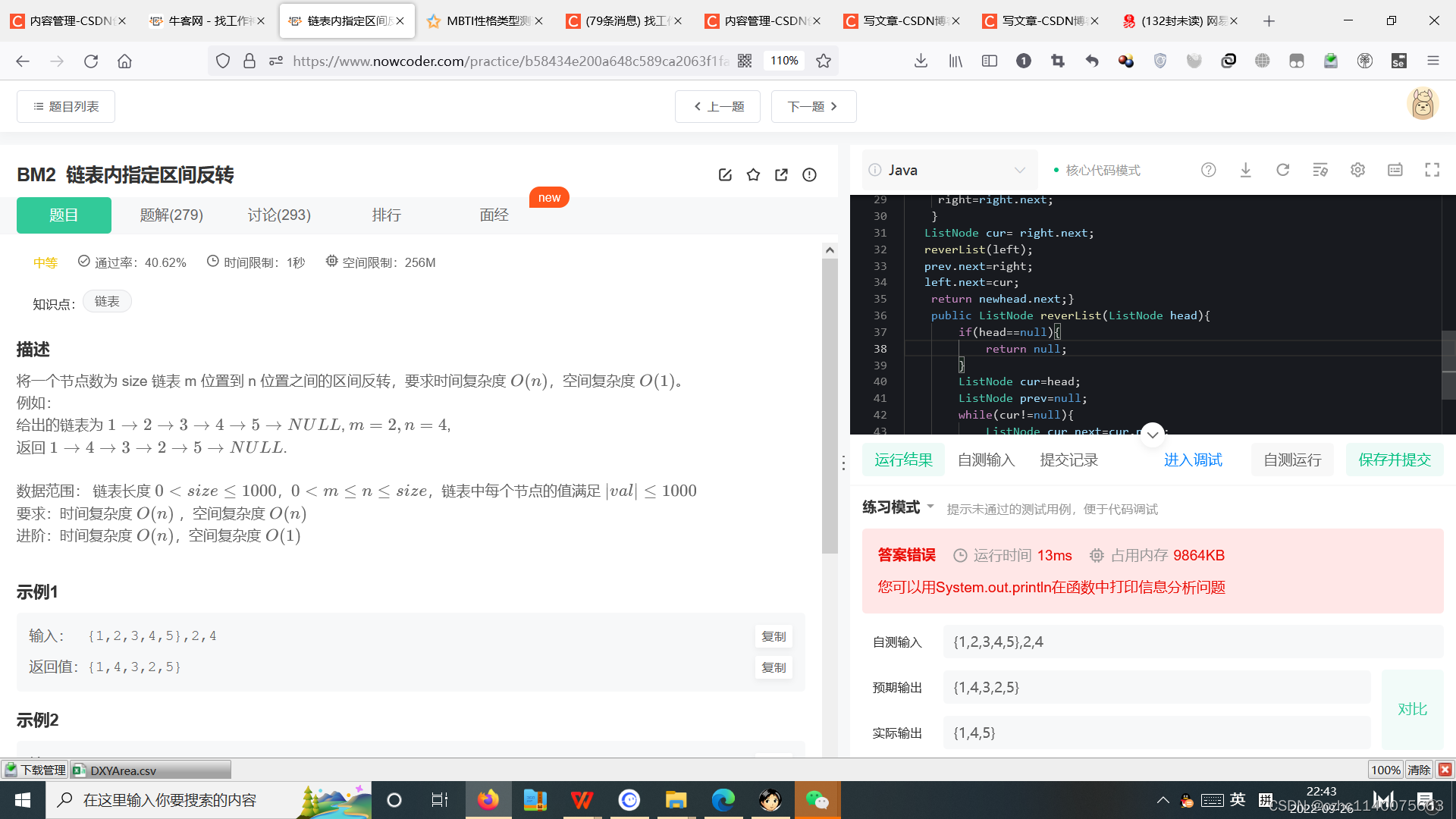The width and height of the screenshot is (1456, 819).
Task: Toggle tracking protection shield in address bar
Action: pyautogui.click(x=222, y=61)
